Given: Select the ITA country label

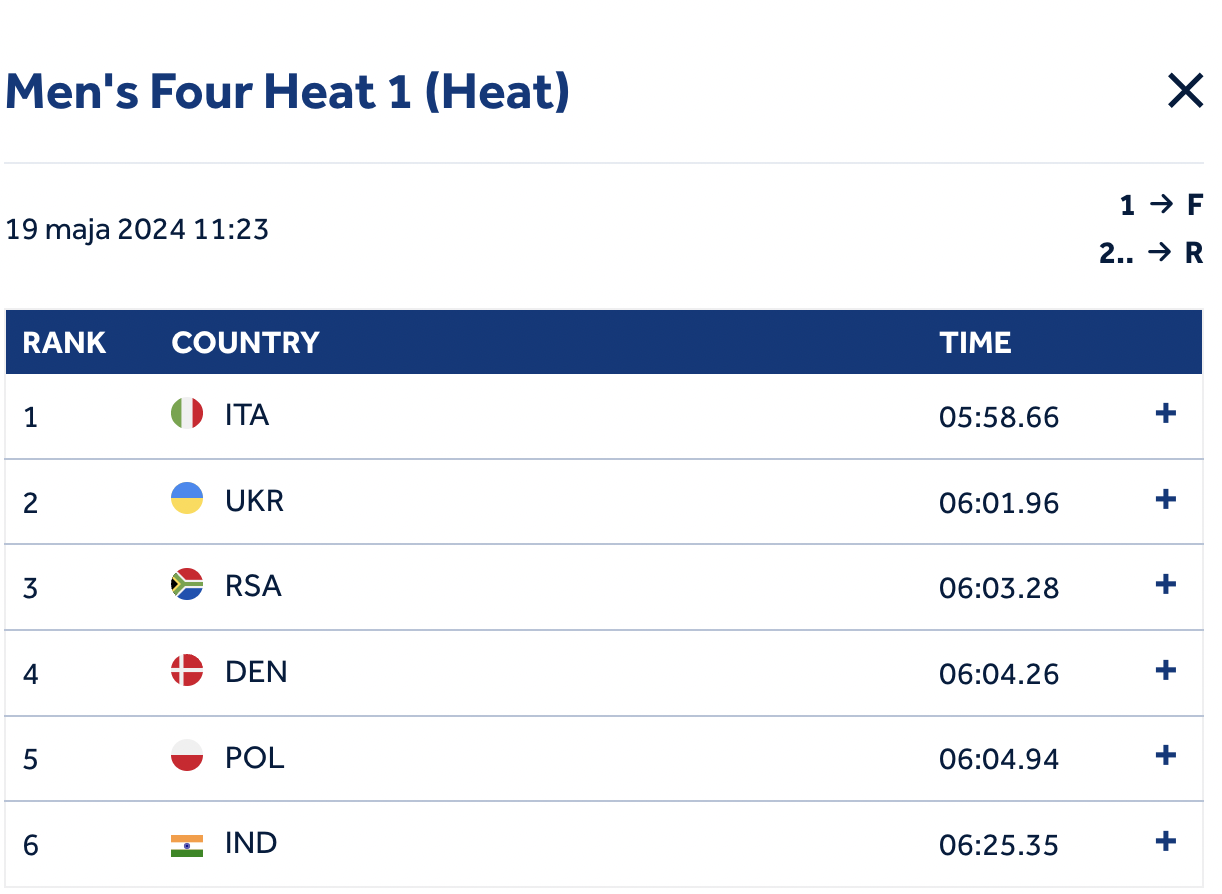Looking at the screenshot, I should [247, 414].
